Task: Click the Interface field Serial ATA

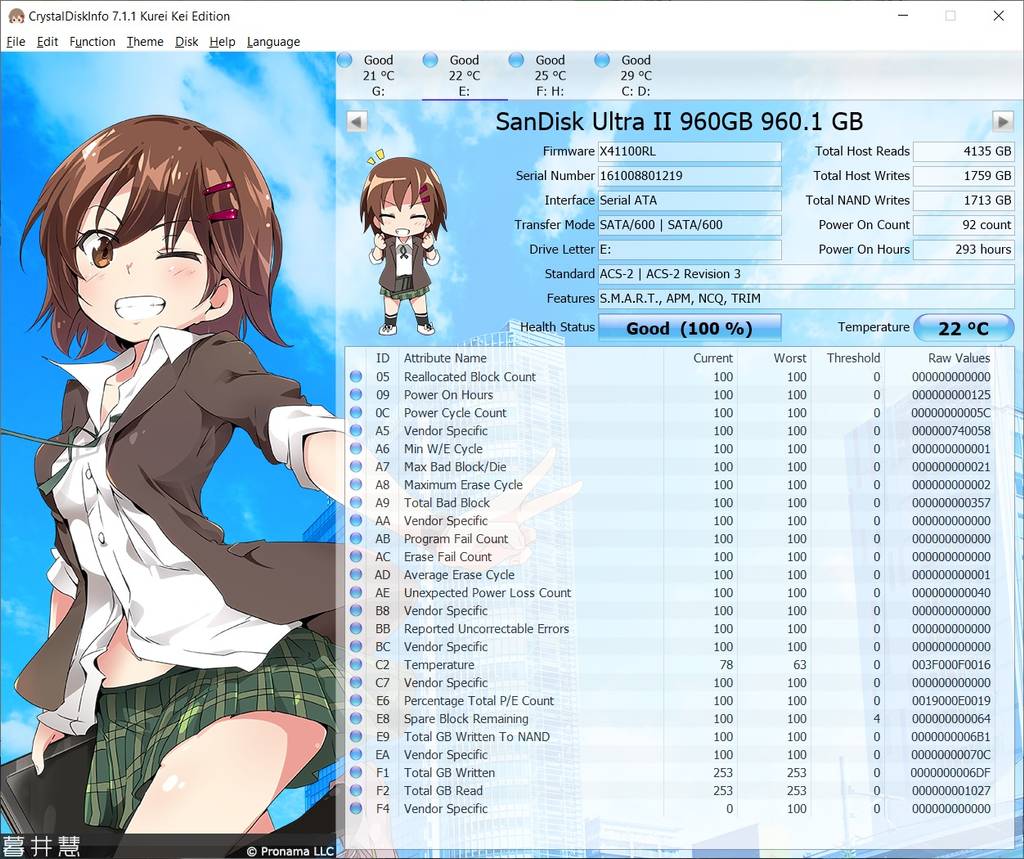Action: coord(690,201)
